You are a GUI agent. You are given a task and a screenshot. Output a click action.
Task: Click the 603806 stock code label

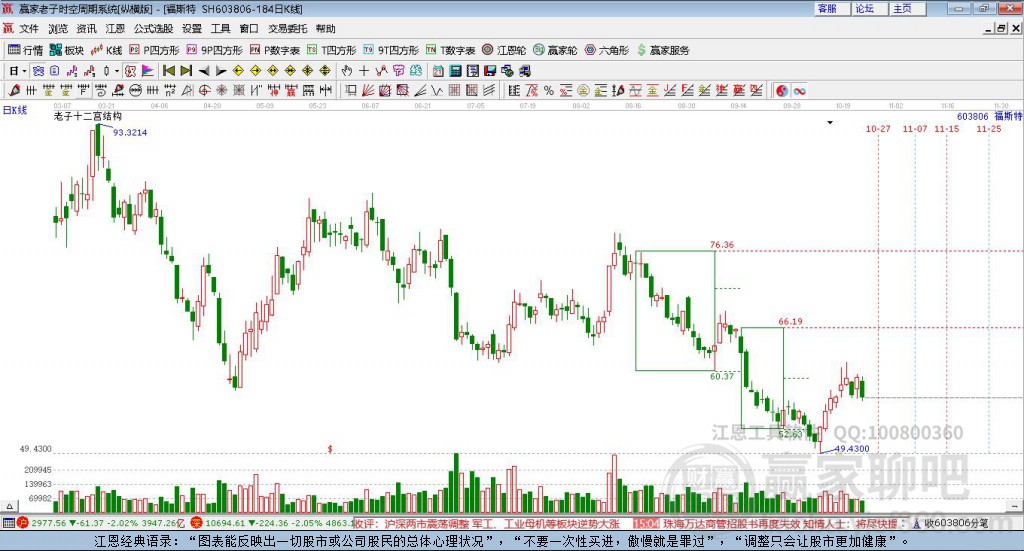(x=972, y=116)
